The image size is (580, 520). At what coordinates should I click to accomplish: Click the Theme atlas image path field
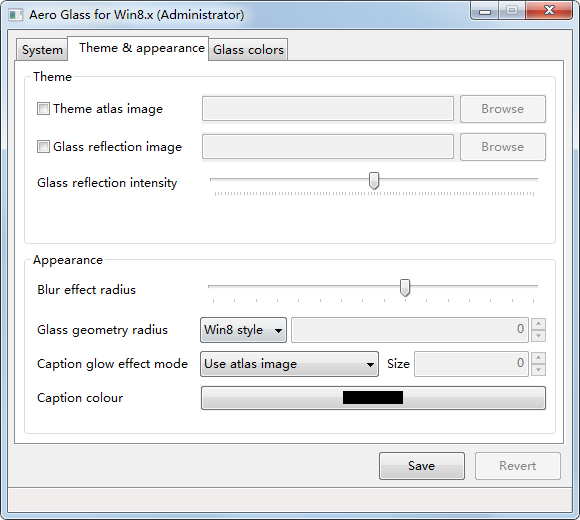pyautogui.click(x=328, y=109)
